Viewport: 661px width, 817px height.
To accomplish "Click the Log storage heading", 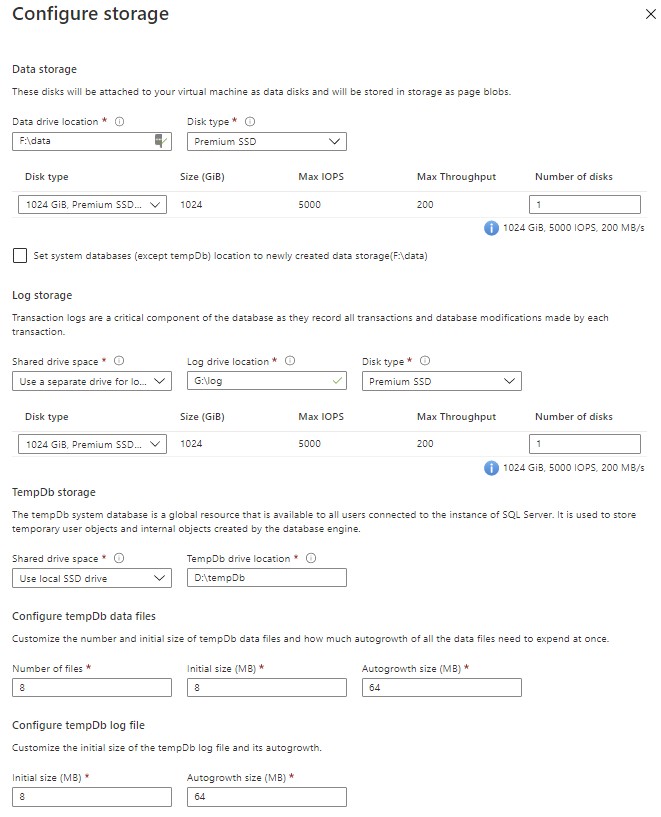I will 42,295.
